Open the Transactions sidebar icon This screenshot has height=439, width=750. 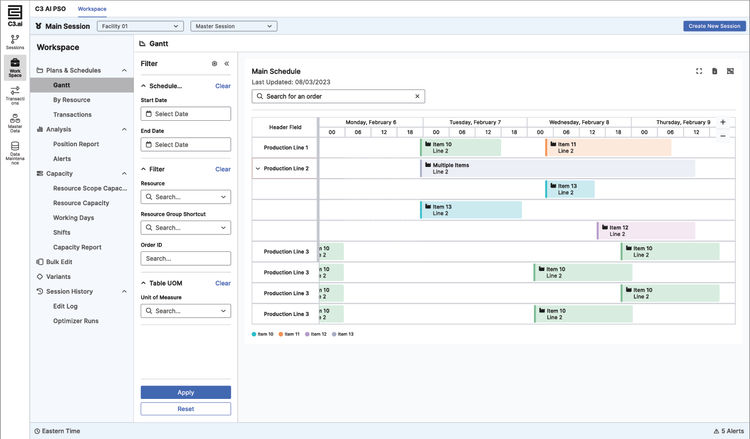click(x=15, y=95)
